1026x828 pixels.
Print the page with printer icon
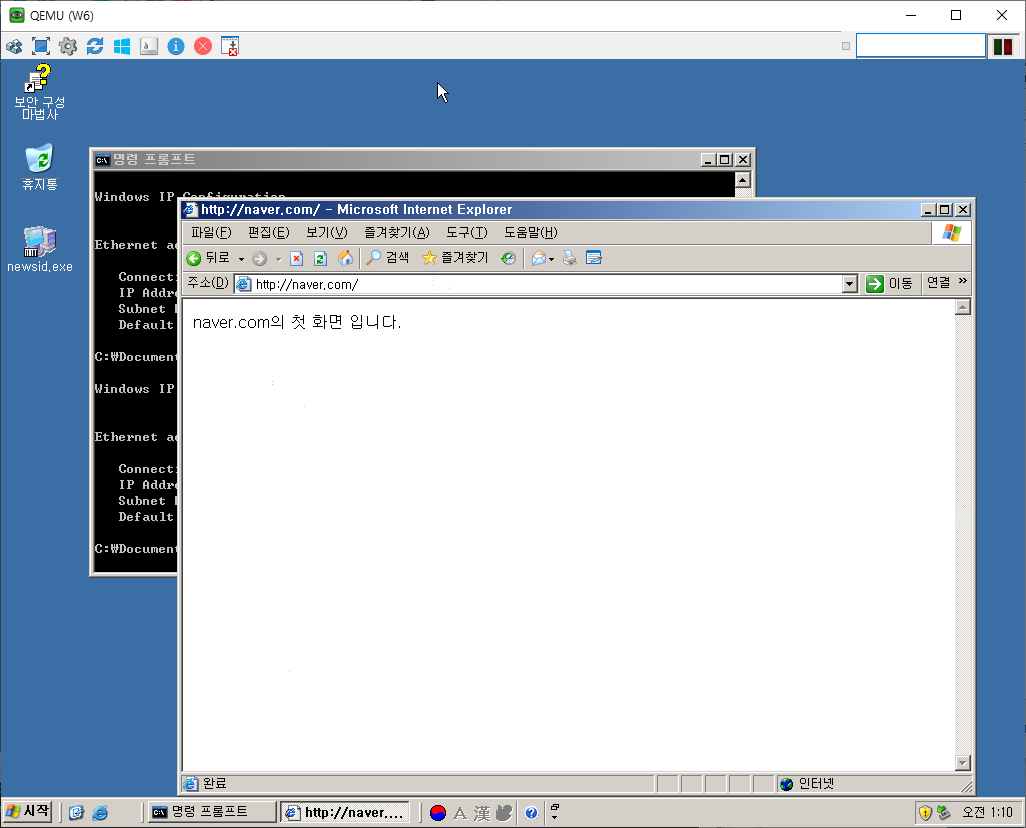click(x=570, y=259)
